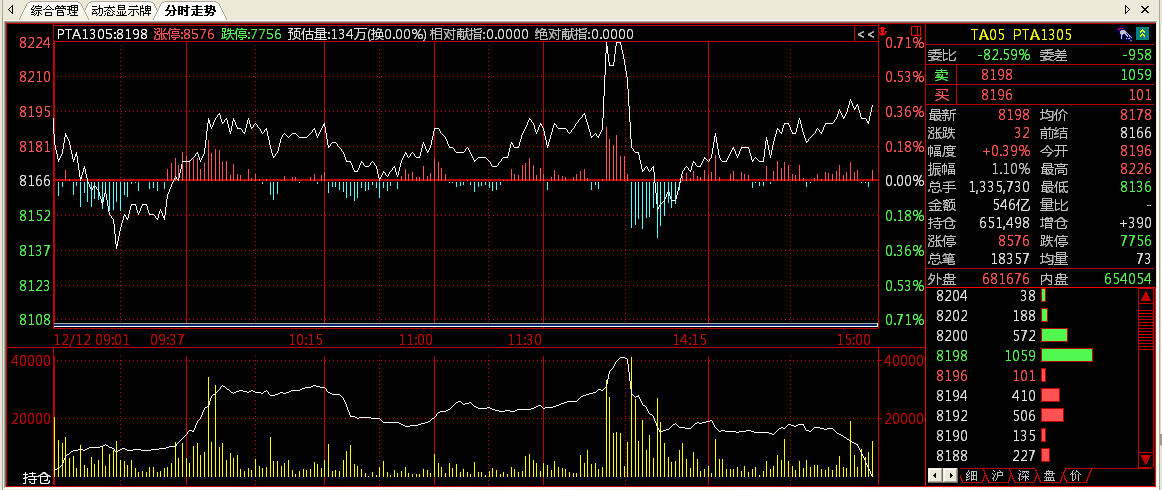Collapse the chart header with << button
The width and height of the screenshot is (1162, 490).
(865, 34)
